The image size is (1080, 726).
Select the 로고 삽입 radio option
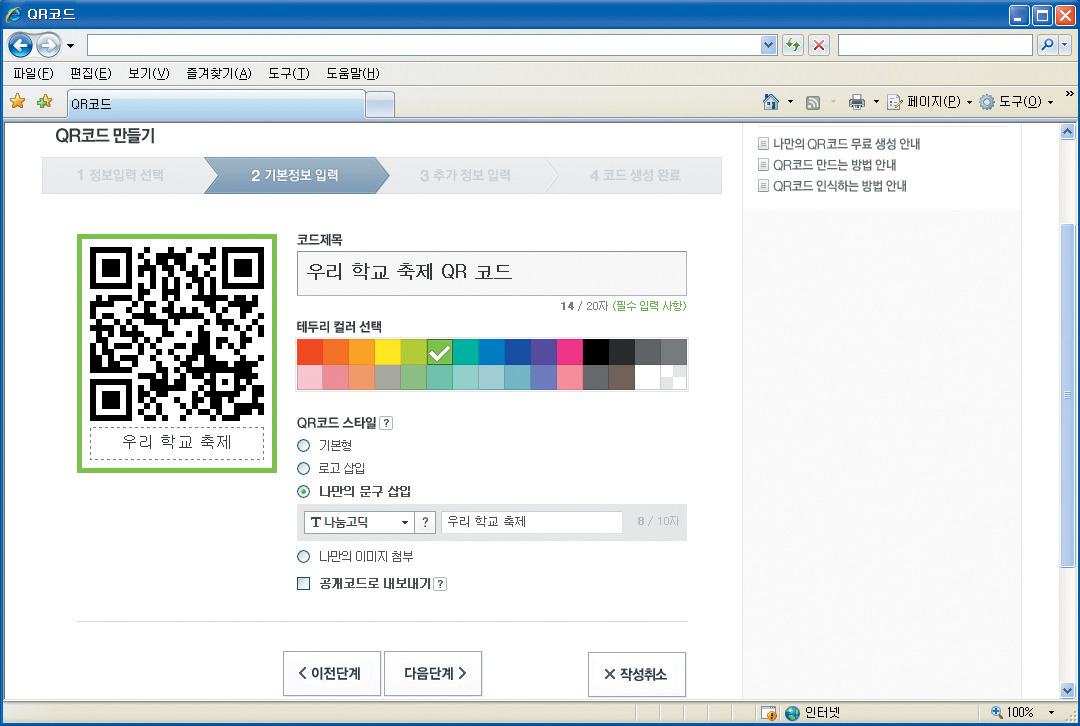[304, 468]
